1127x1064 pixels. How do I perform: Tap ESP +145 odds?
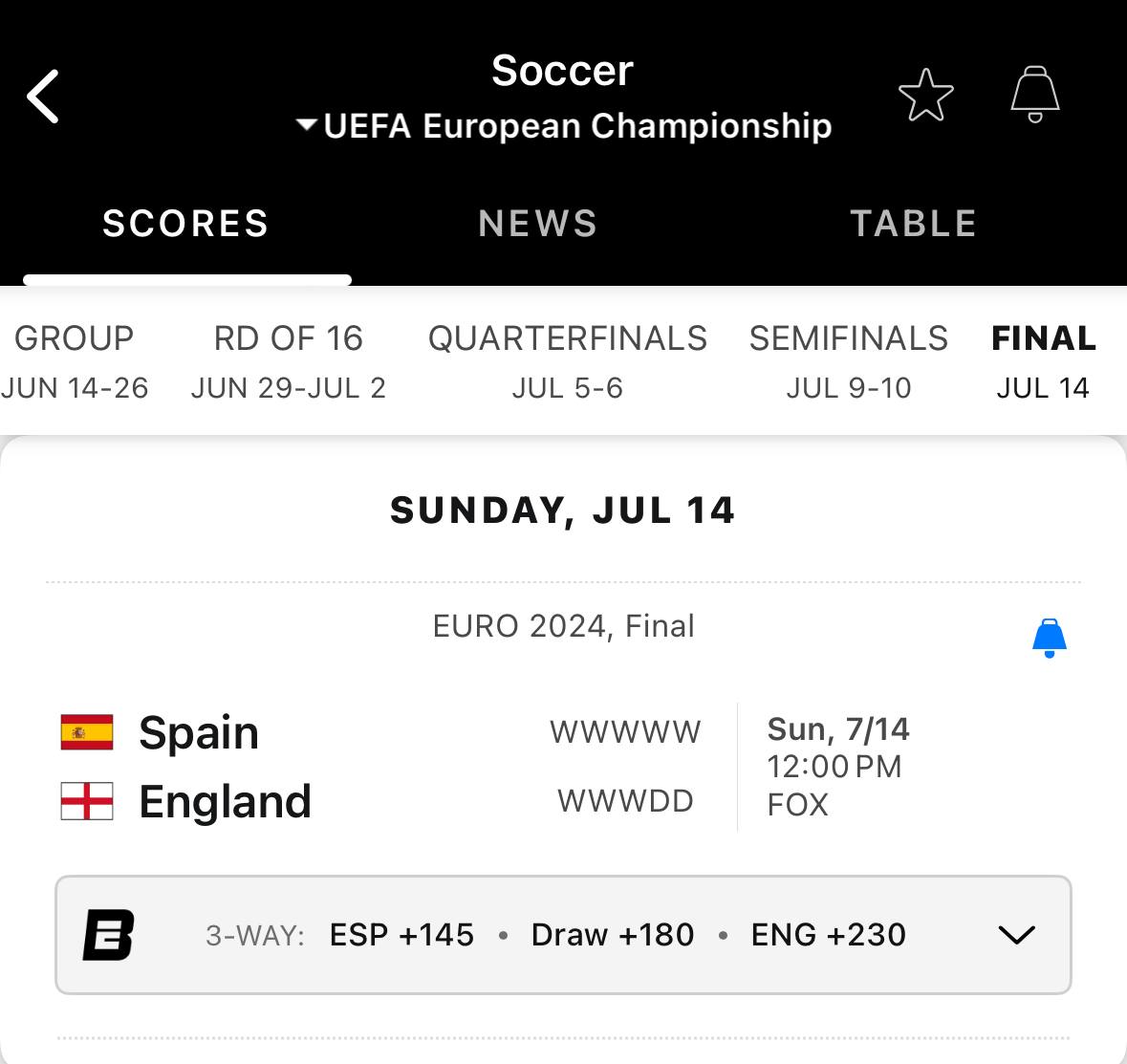tap(401, 935)
